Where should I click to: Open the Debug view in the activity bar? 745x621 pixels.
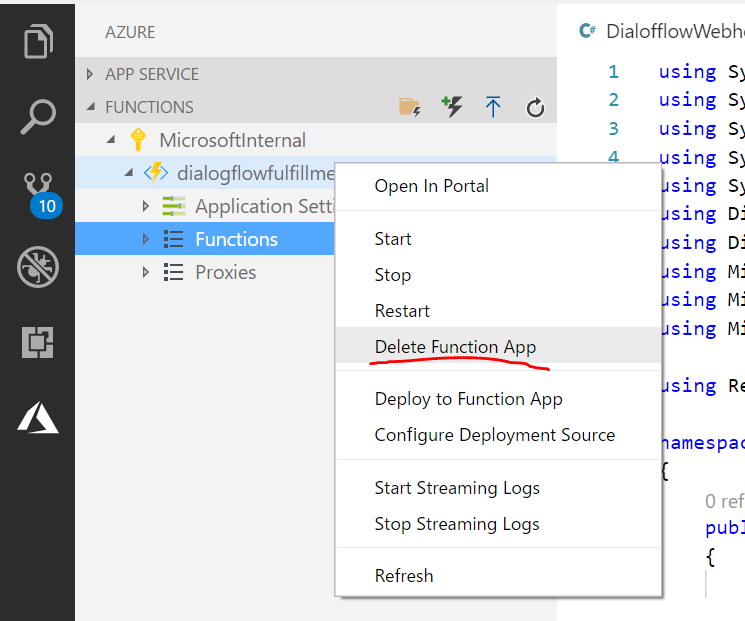point(38,267)
